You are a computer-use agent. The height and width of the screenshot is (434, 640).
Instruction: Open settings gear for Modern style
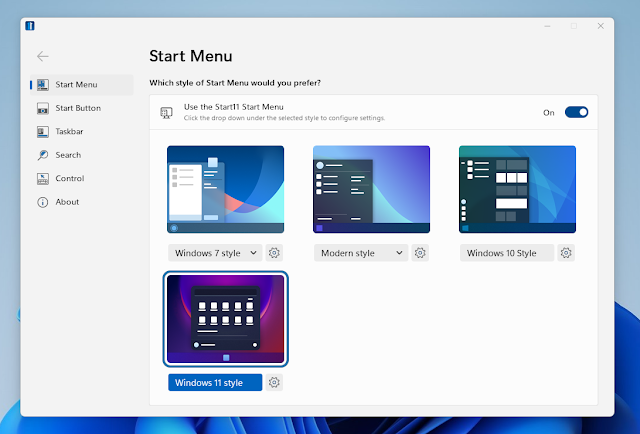tap(420, 253)
